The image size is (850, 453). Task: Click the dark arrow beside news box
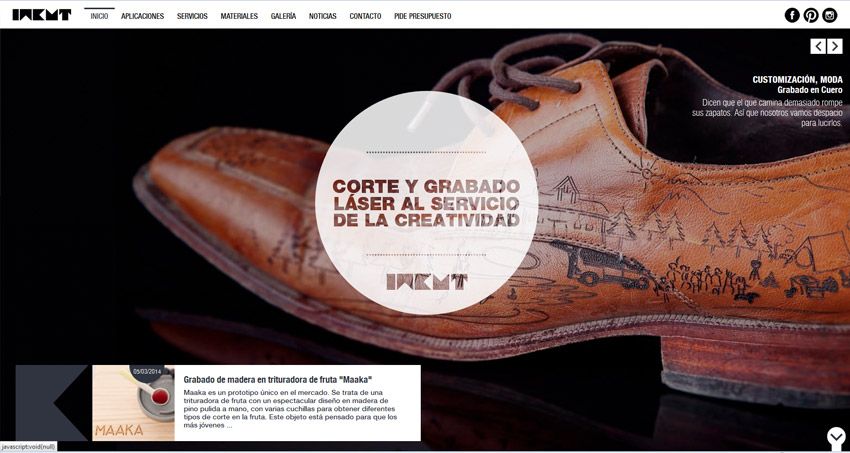[x=51, y=403]
